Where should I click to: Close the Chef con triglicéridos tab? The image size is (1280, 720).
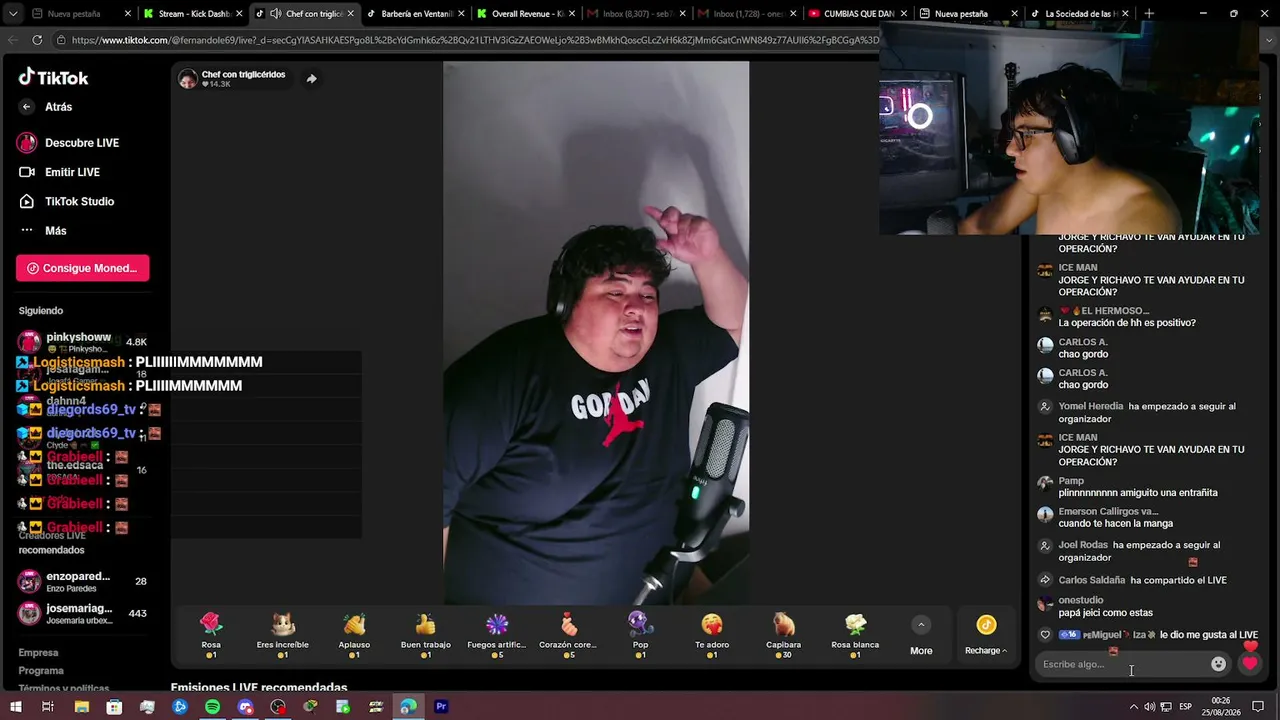[x=350, y=14]
